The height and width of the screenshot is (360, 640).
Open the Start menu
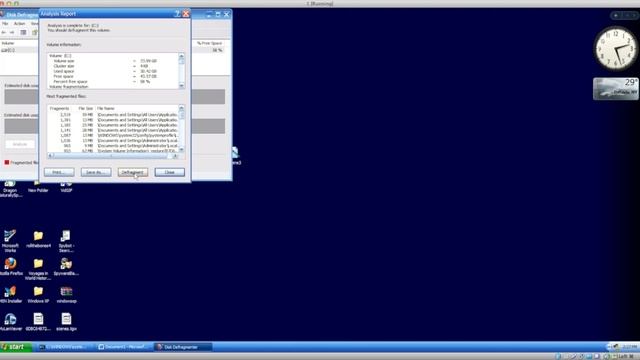point(15,347)
